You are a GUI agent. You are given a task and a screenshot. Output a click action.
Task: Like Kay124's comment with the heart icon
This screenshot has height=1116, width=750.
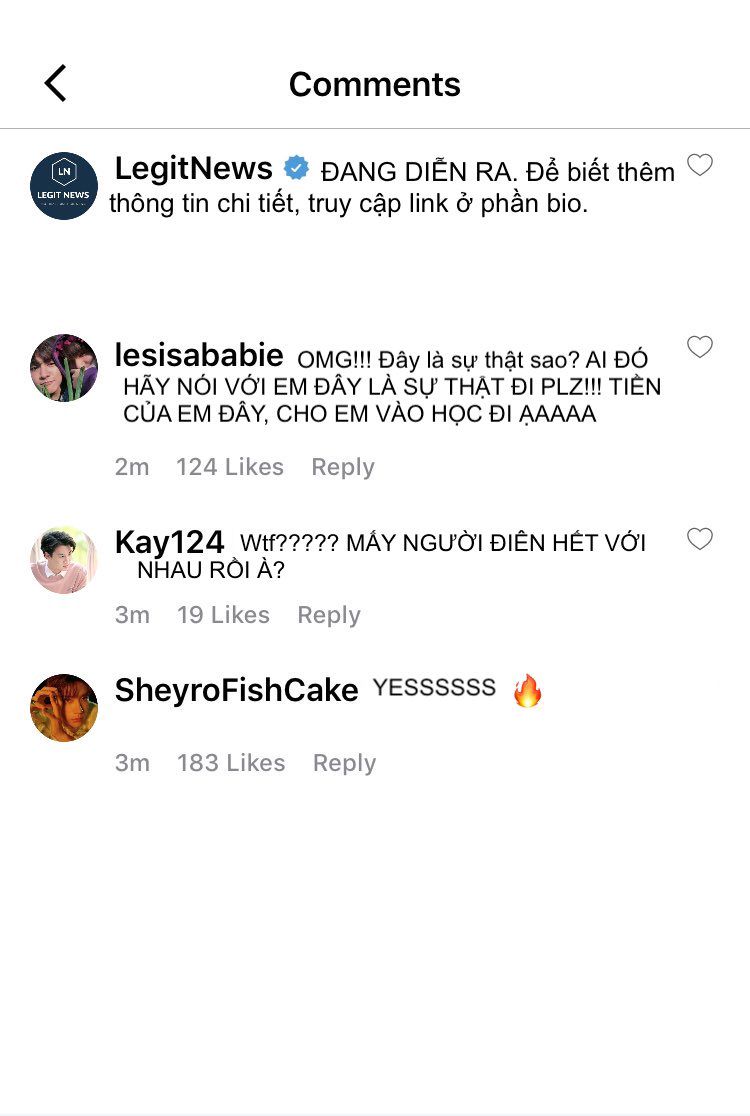click(x=700, y=539)
